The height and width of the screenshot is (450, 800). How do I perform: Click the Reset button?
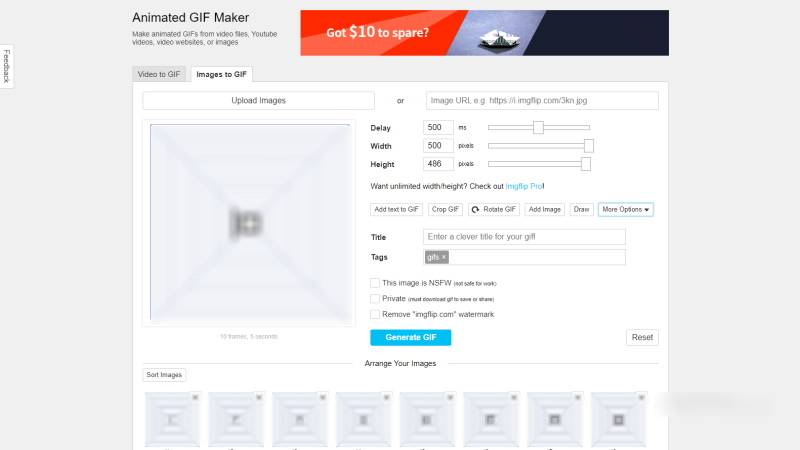point(642,337)
